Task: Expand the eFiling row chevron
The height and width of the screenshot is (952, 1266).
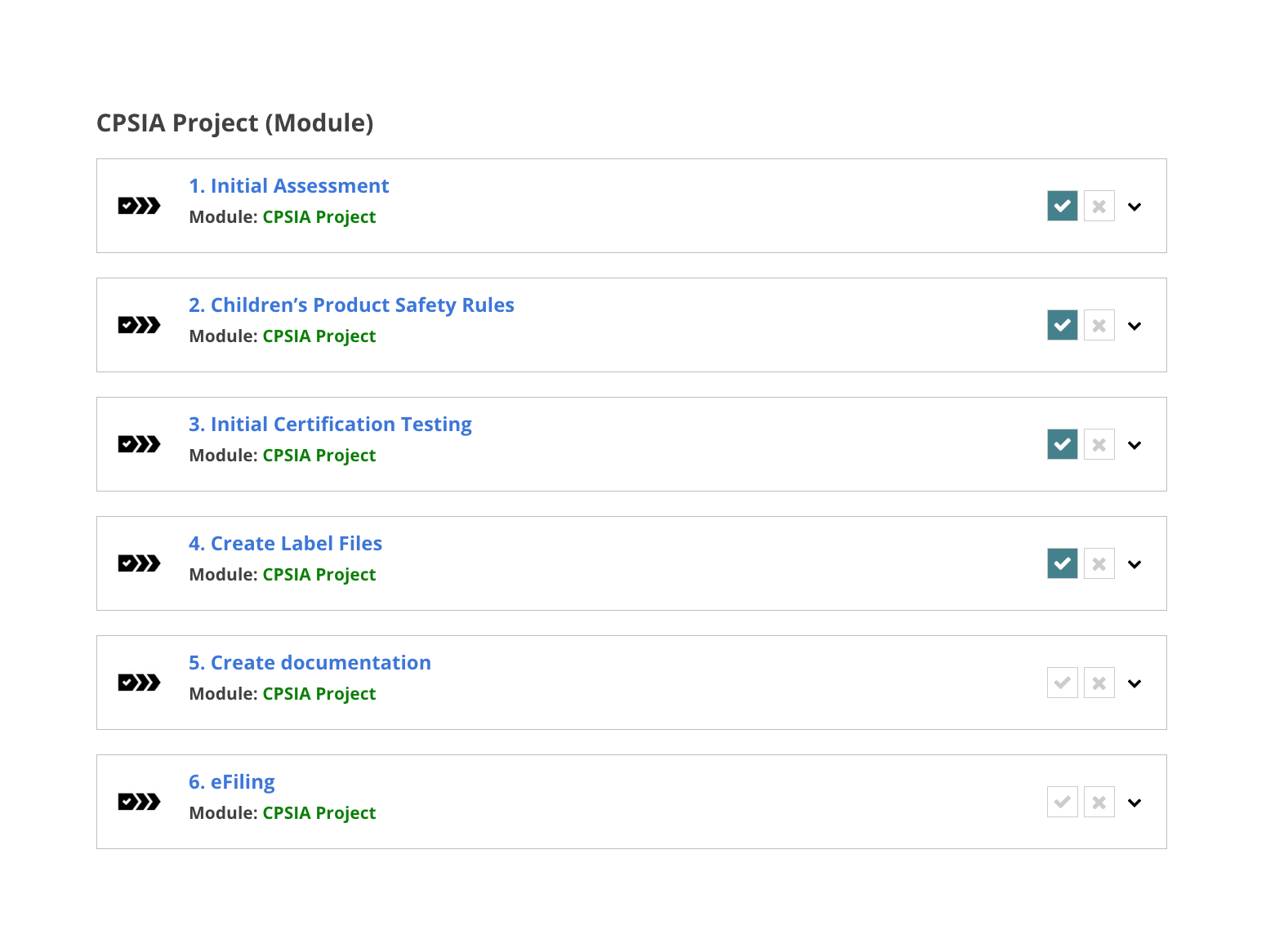Action: [x=1134, y=803]
